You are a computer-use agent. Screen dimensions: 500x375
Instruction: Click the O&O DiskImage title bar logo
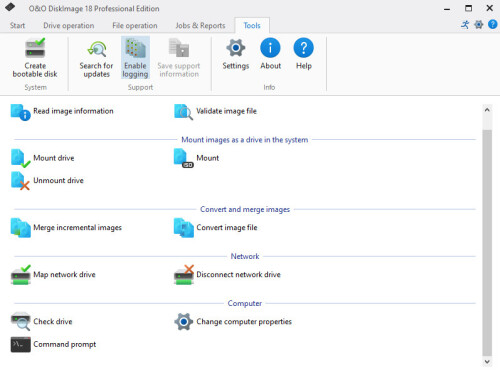(x=10, y=7)
